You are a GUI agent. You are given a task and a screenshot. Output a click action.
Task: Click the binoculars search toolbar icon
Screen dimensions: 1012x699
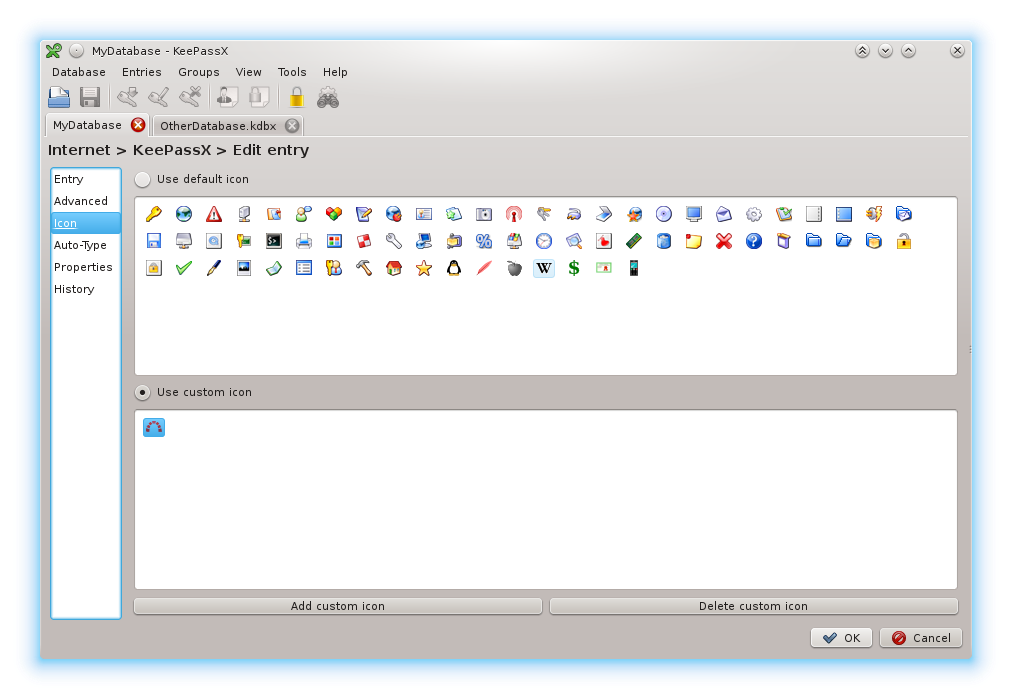(328, 97)
